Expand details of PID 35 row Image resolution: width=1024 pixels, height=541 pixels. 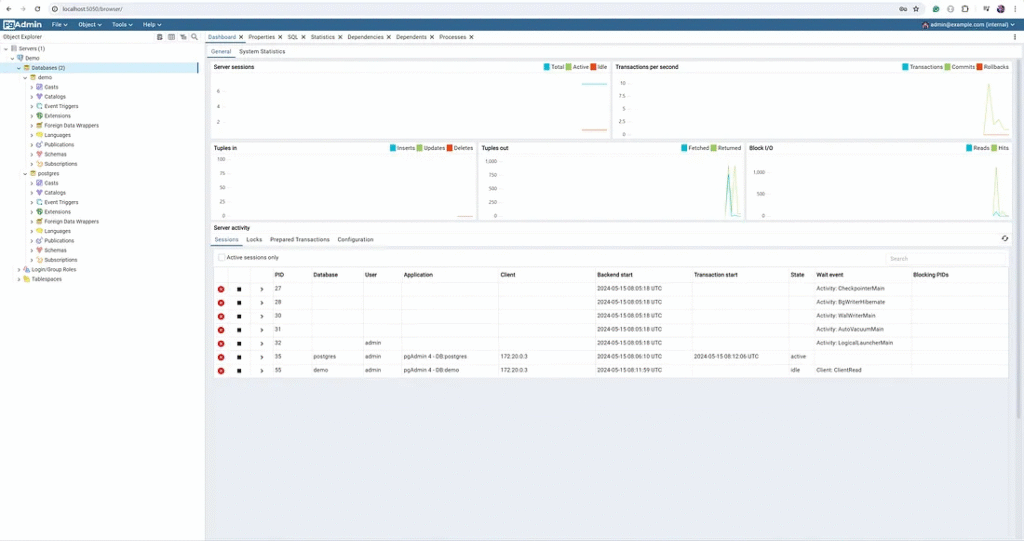pyautogui.click(x=262, y=357)
